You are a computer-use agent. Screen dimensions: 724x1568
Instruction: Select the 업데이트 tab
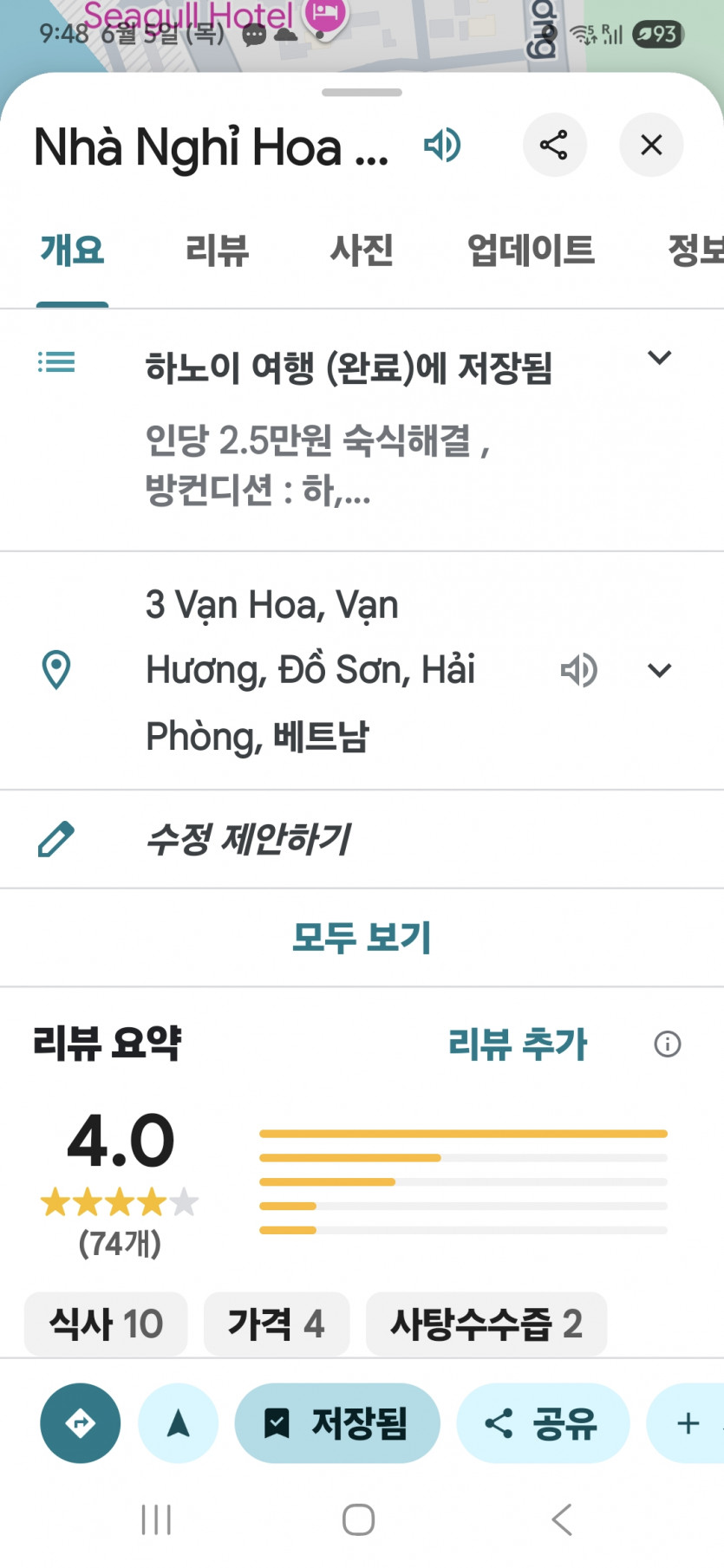tap(531, 250)
